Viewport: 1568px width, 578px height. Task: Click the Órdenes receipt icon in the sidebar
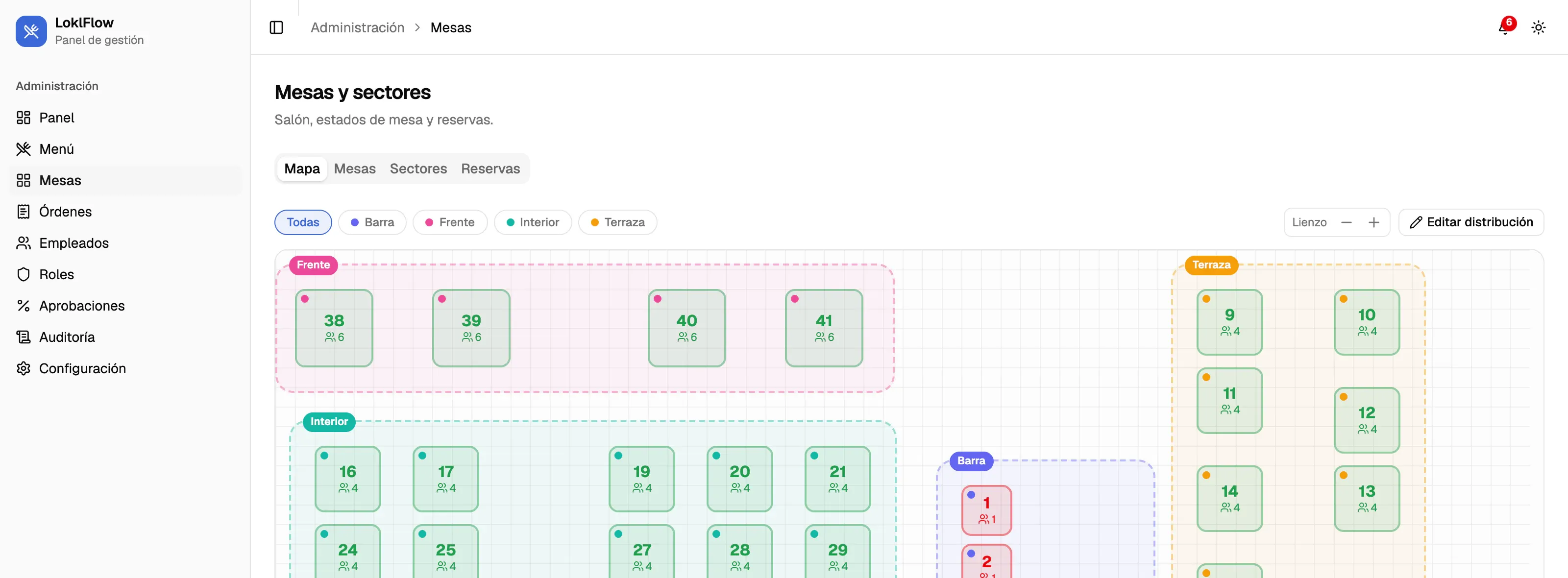pos(23,212)
